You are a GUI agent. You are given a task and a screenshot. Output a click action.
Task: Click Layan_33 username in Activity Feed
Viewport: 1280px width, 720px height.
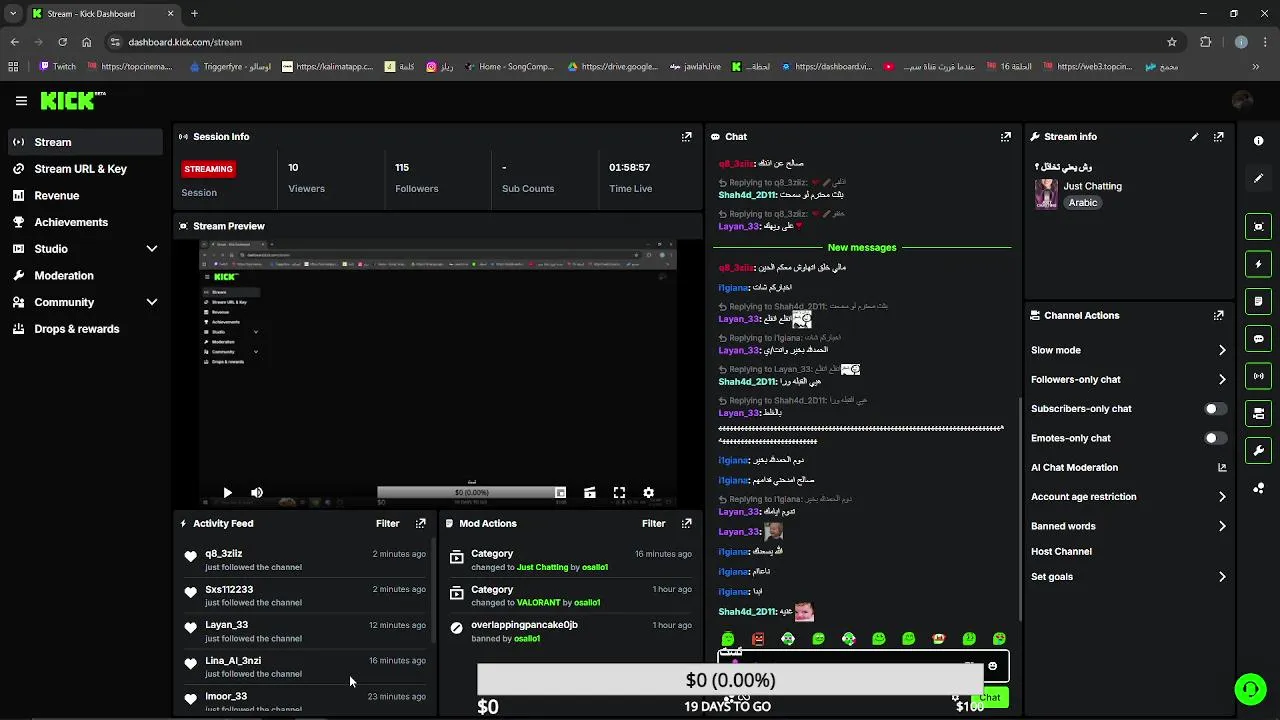click(x=226, y=625)
